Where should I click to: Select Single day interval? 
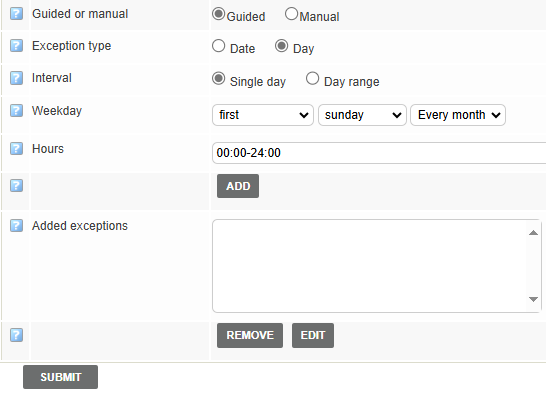[218, 78]
